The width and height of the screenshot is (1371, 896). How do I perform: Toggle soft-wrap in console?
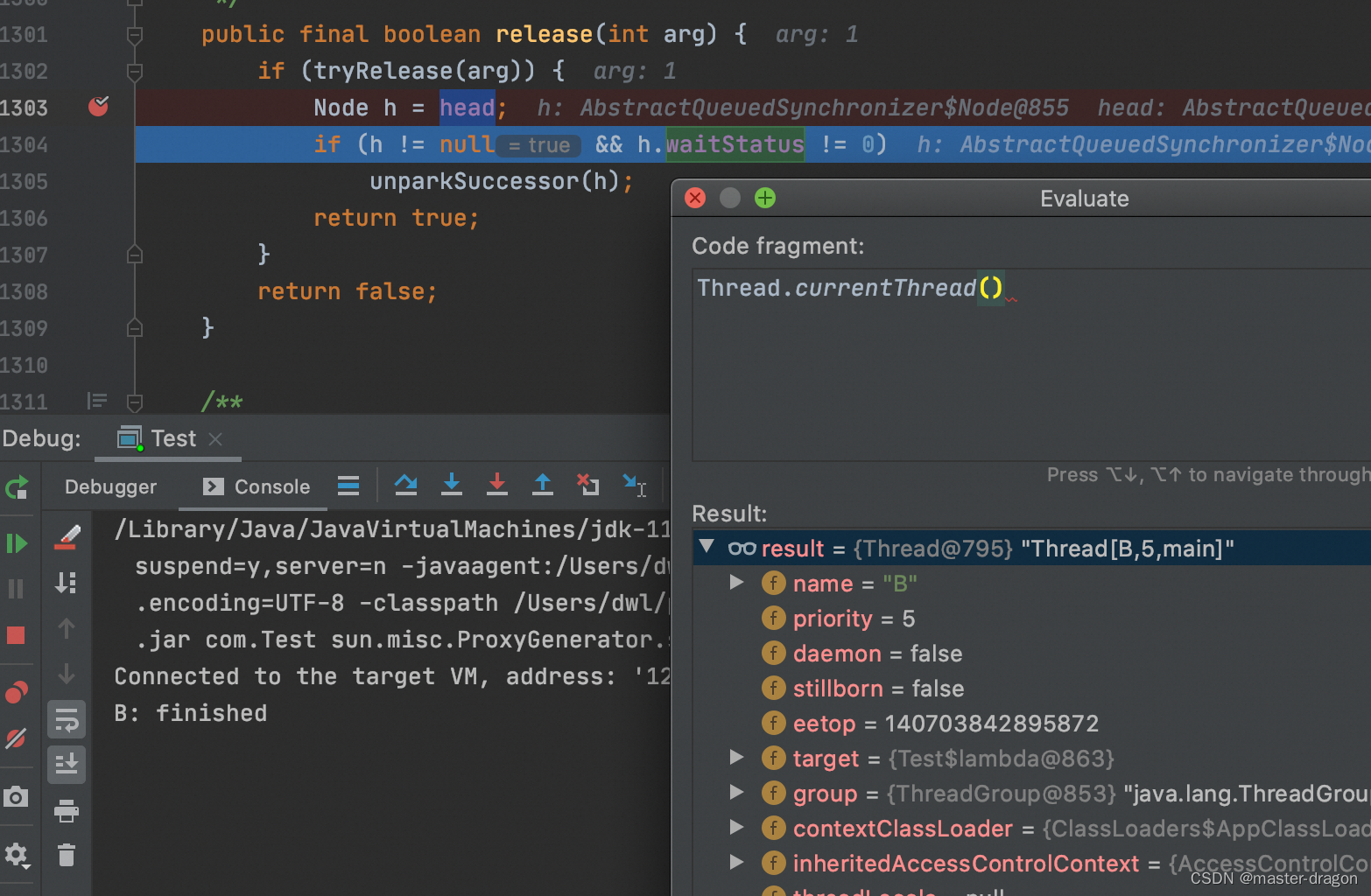[x=67, y=719]
